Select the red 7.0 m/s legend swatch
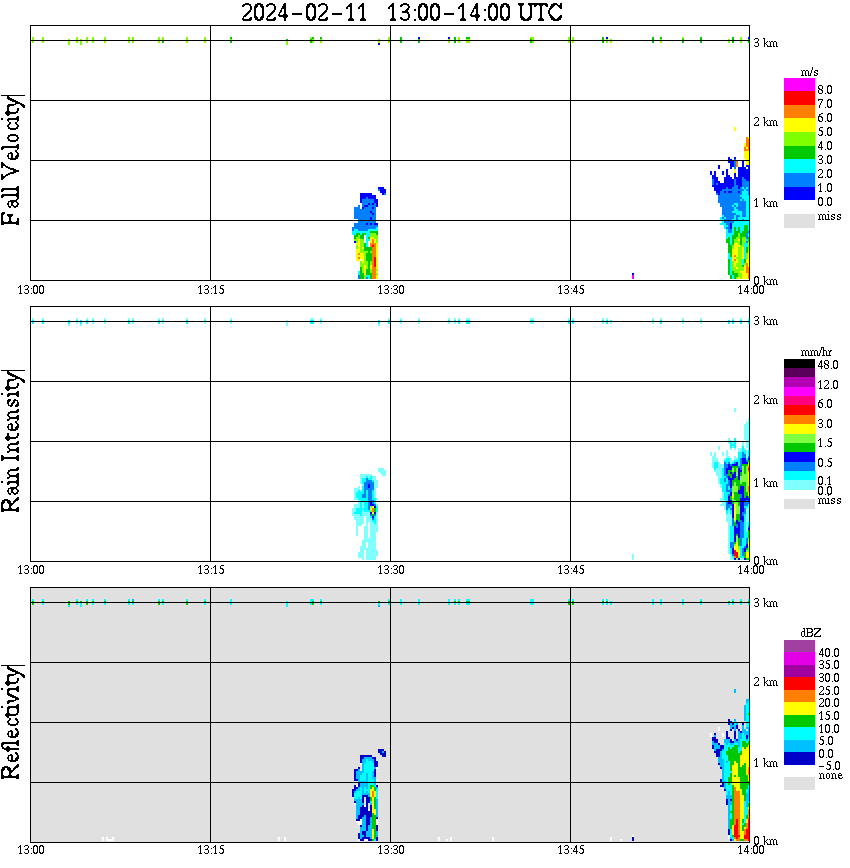Viewport: 850px width, 868px height. [x=799, y=99]
